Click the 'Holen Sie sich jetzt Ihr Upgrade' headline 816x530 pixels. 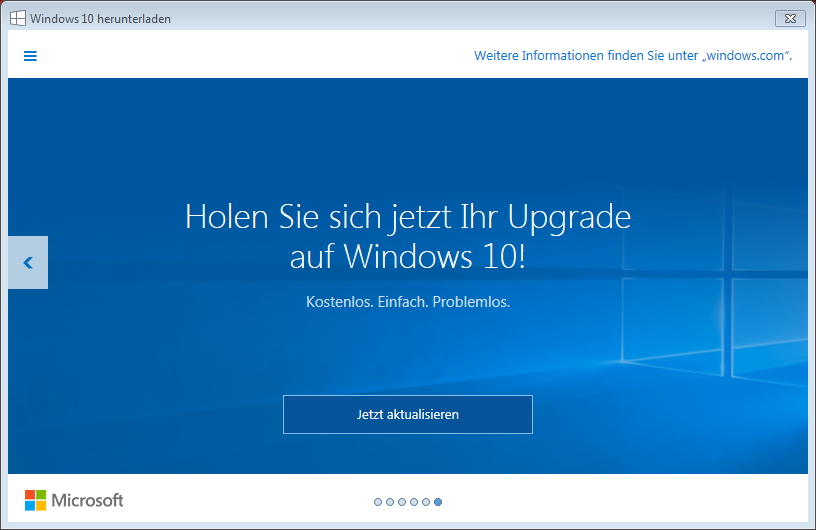coord(408,217)
